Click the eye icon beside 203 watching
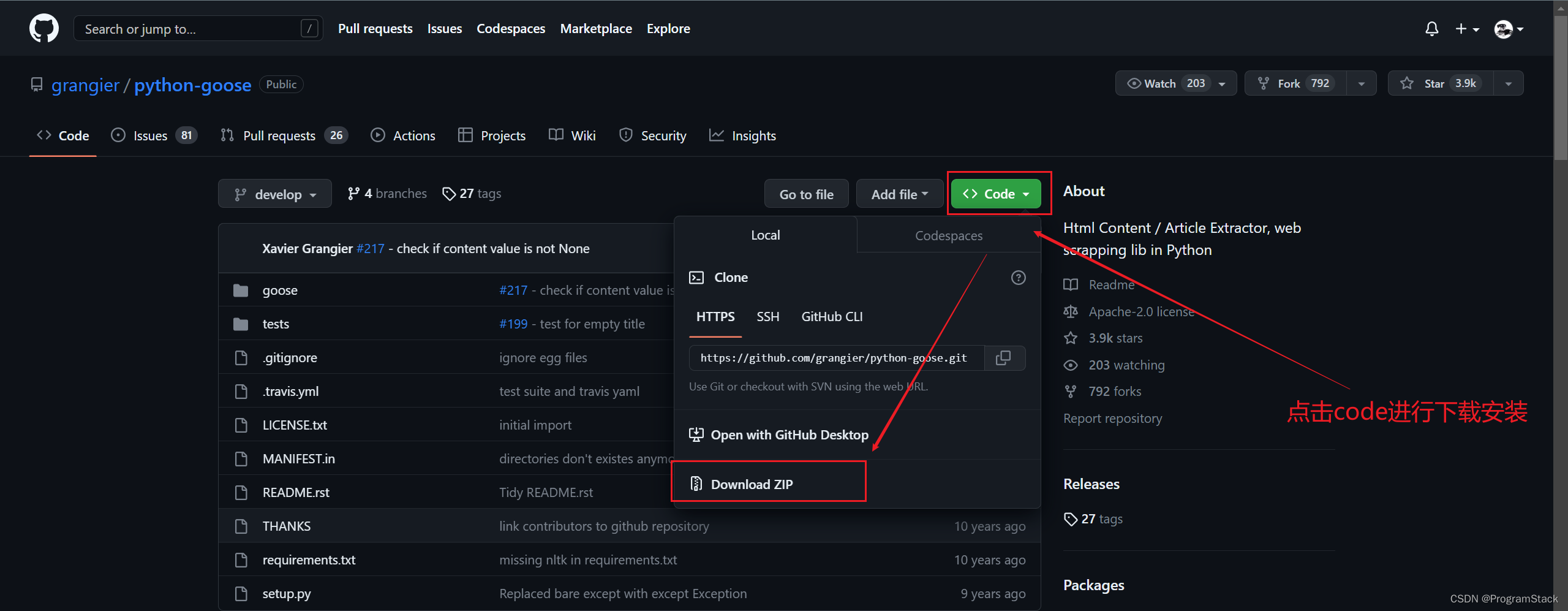 [1071, 365]
